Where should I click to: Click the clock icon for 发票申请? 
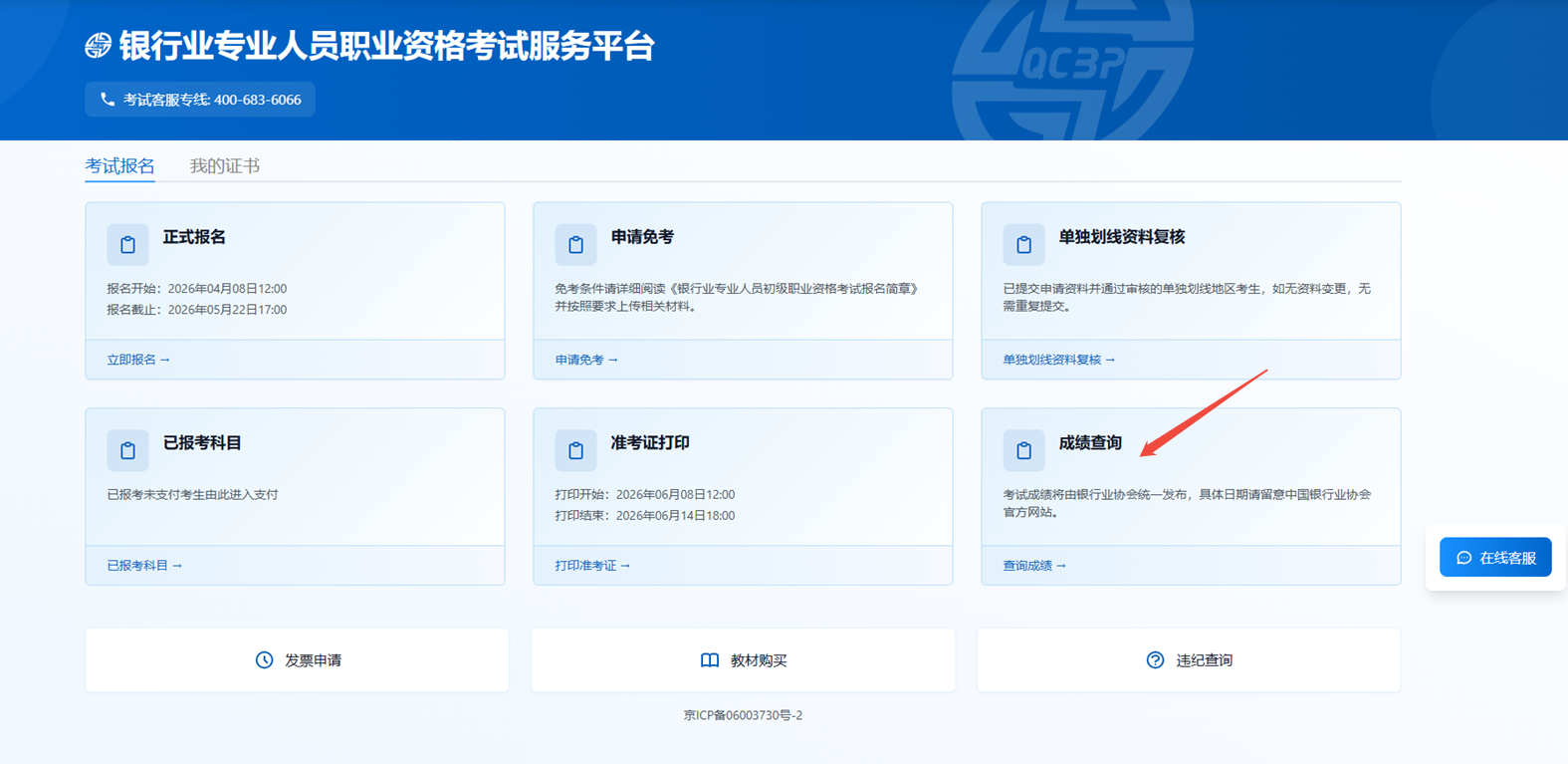point(264,660)
